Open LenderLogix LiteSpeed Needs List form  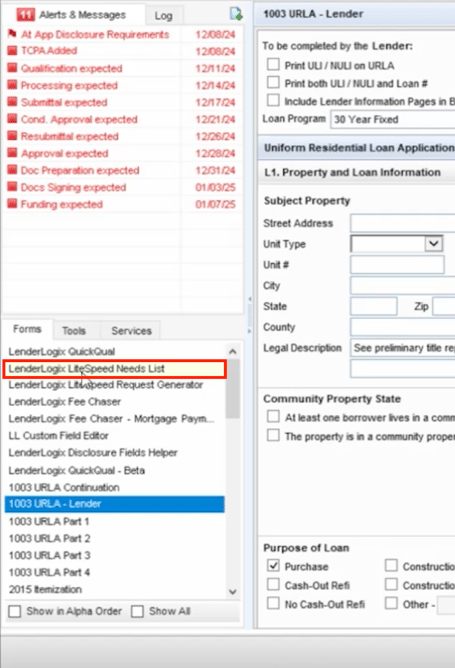114,369
